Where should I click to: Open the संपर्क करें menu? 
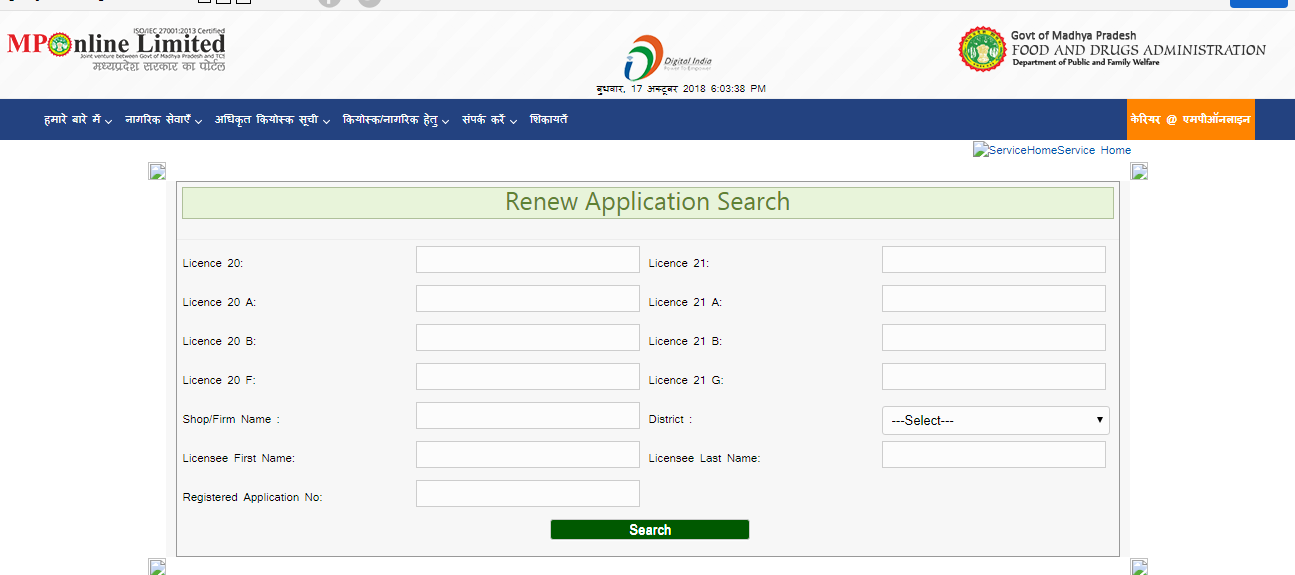489,120
